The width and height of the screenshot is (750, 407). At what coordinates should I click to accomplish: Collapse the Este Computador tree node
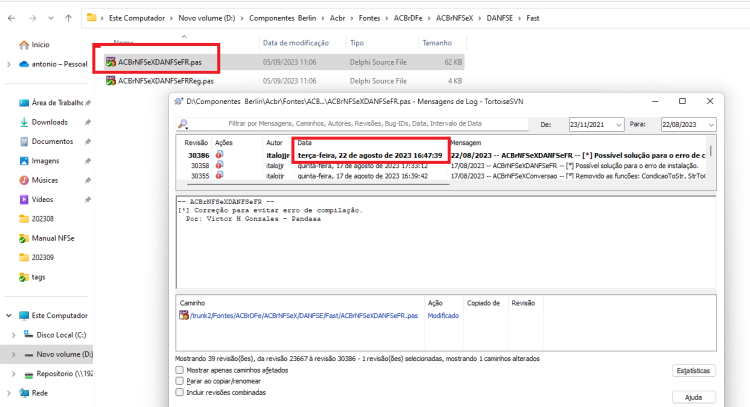coord(9,316)
